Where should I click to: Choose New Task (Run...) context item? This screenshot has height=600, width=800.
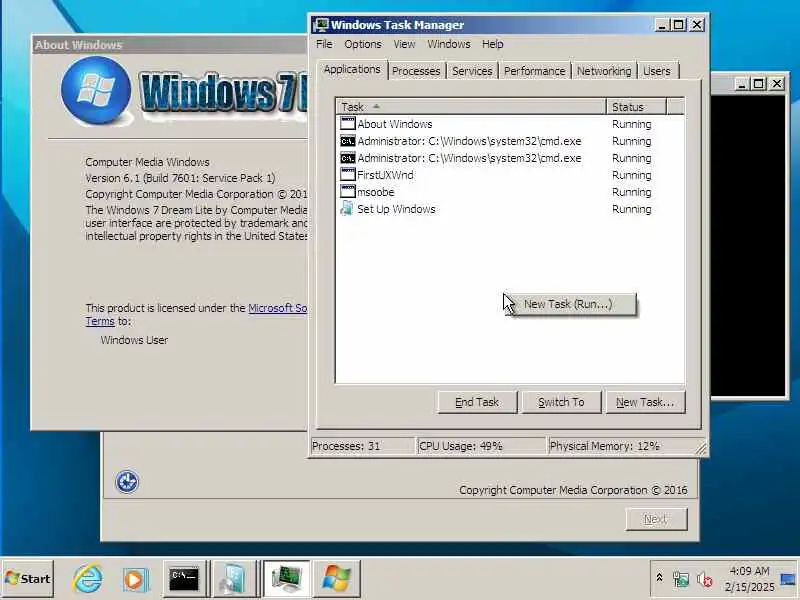point(572,304)
